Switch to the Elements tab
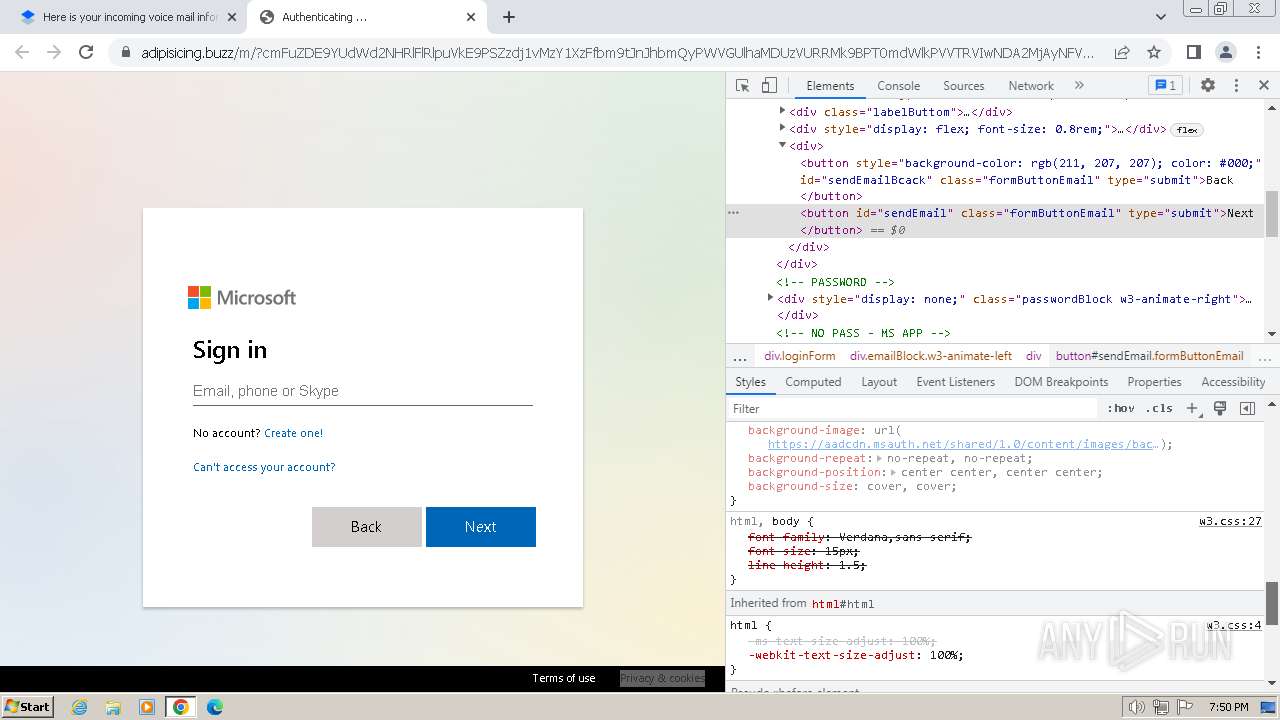This screenshot has width=1280, height=720. coord(830,86)
